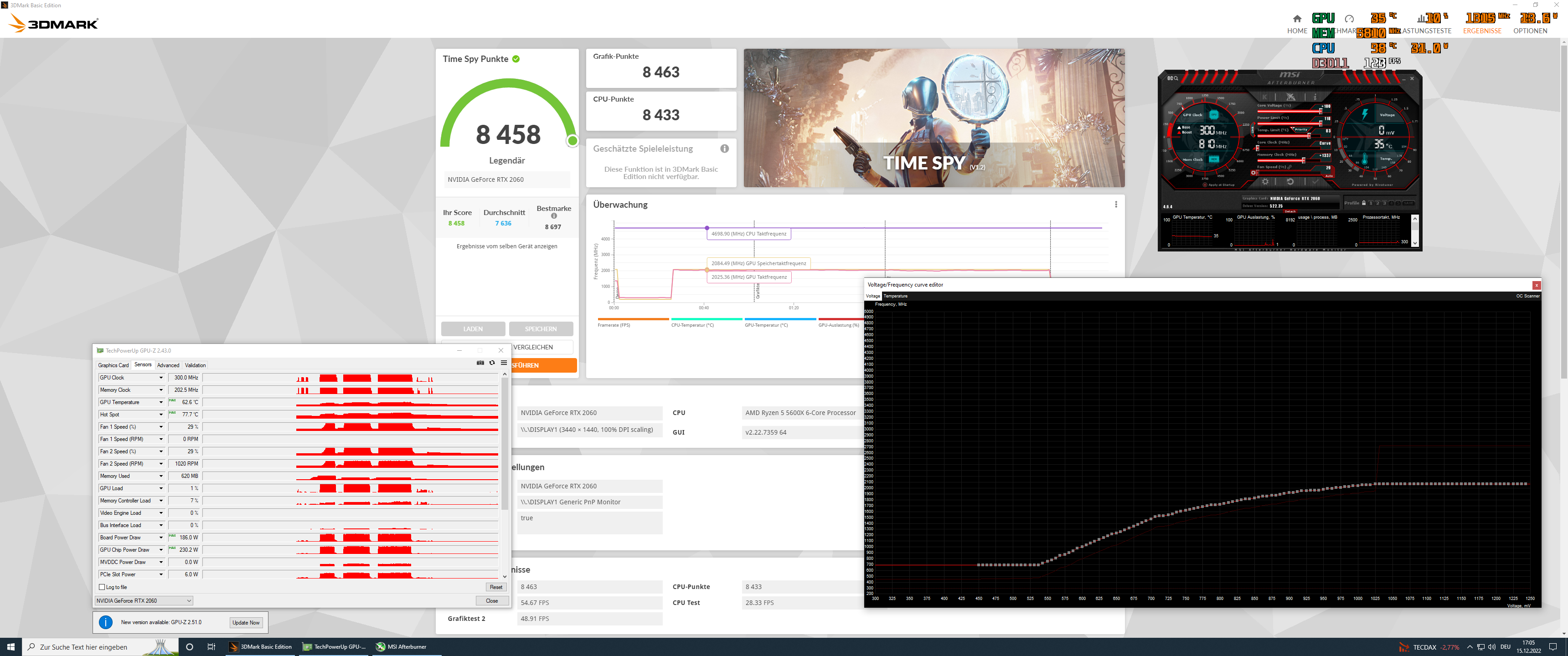Image resolution: width=1568 pixels, height=656 pixels.
Task: Click the GPU-Z refresh icon
Action: (492, 363)
